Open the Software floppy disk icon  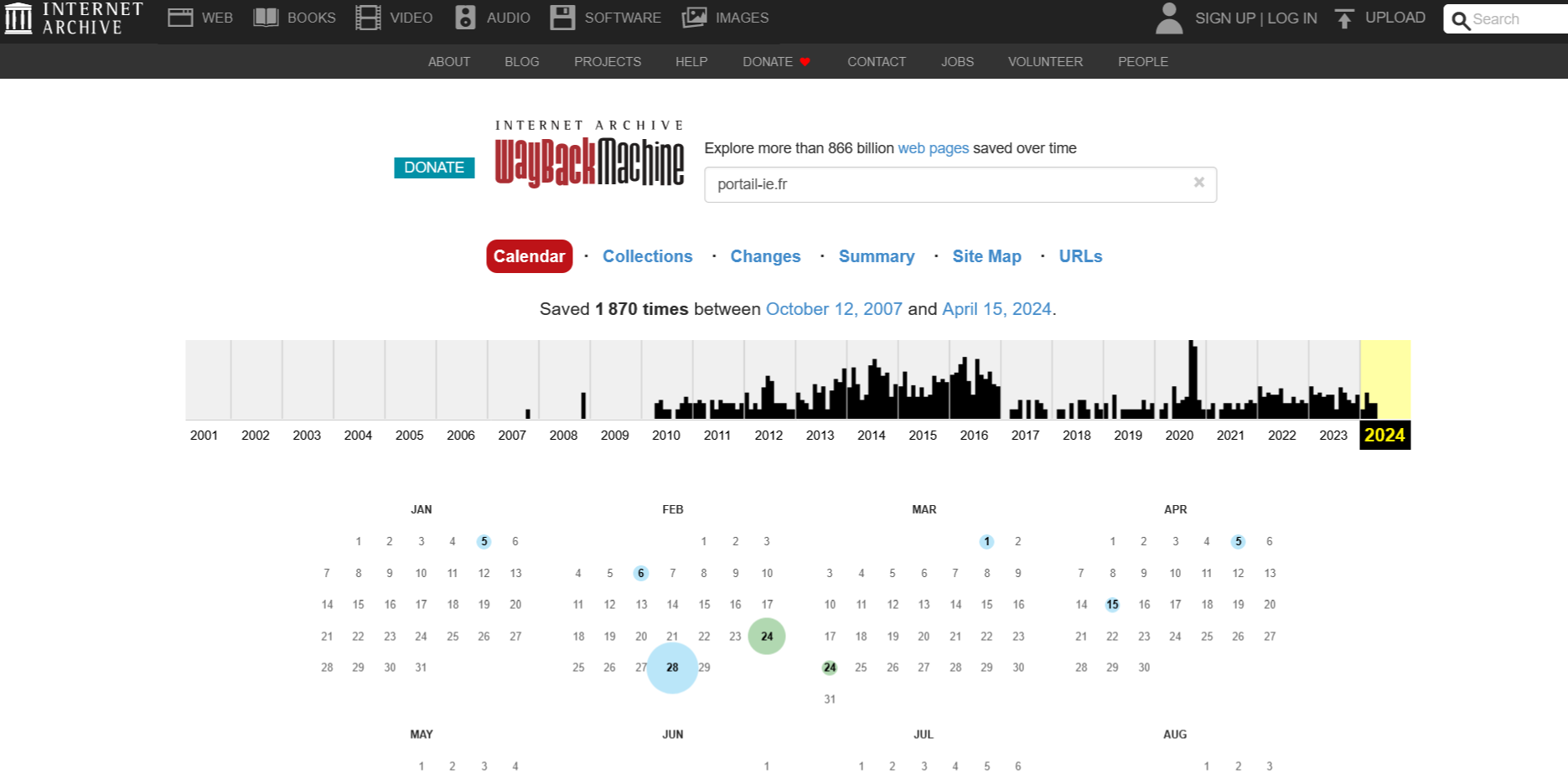click(562, 18)
